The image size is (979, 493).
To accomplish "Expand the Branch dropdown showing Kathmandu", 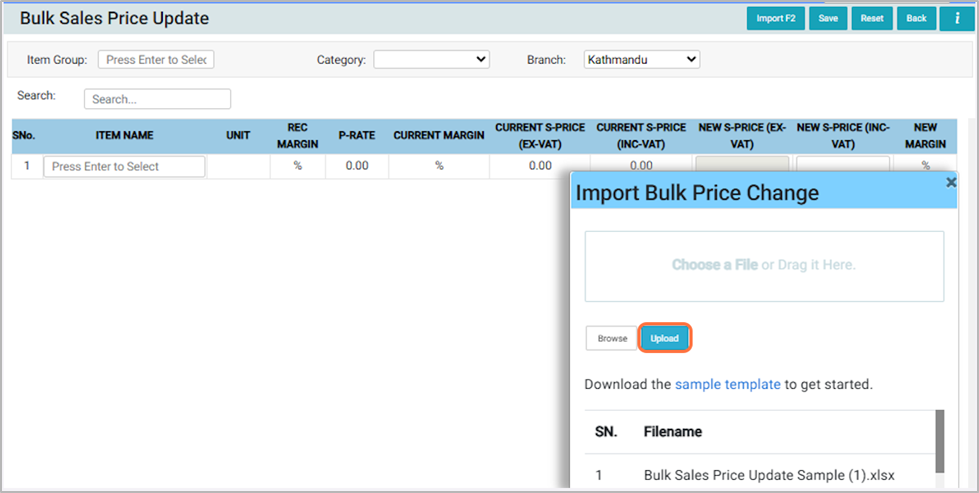I will point(641,60).
